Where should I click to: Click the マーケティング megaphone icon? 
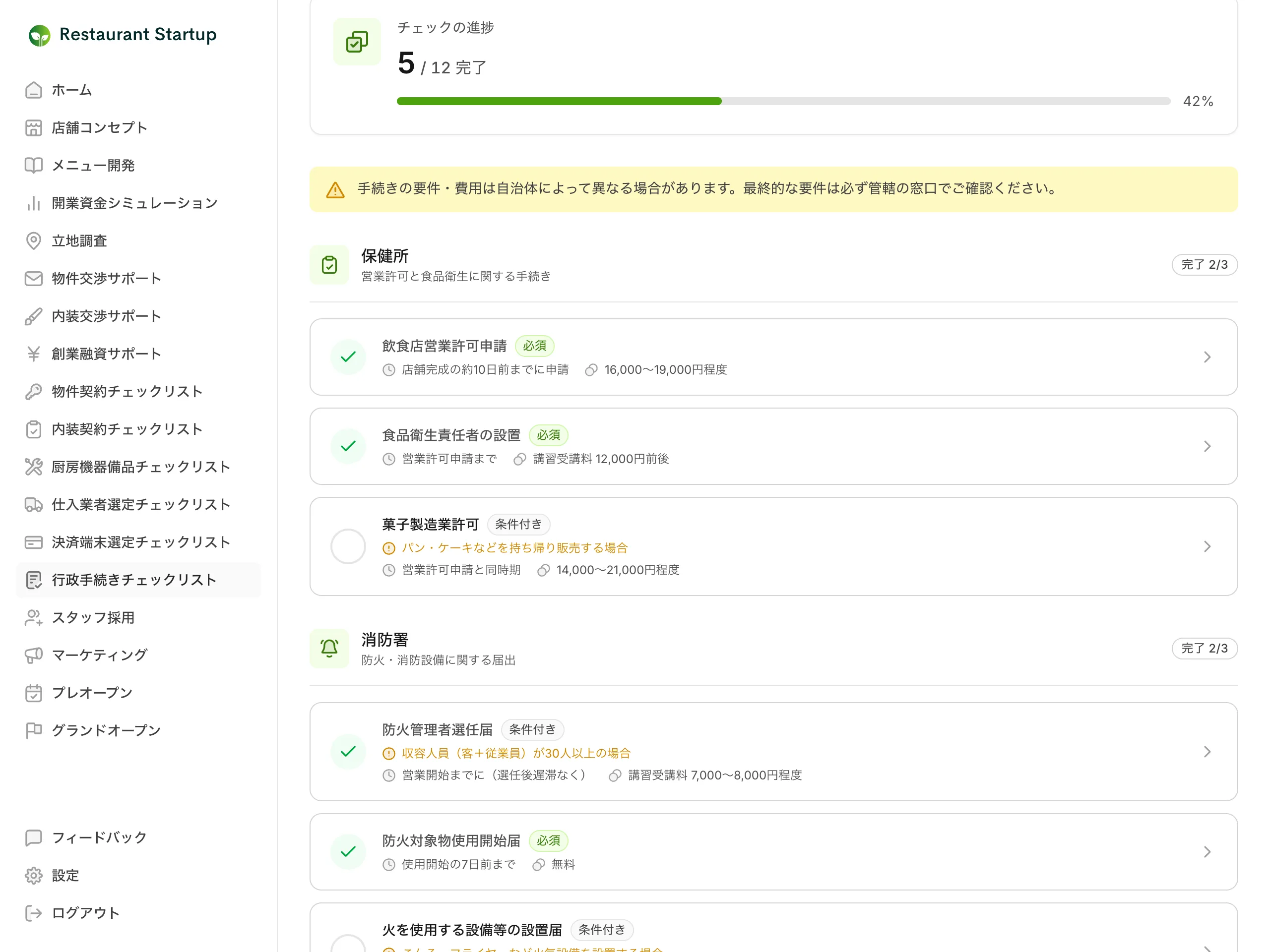coord(34,655)
